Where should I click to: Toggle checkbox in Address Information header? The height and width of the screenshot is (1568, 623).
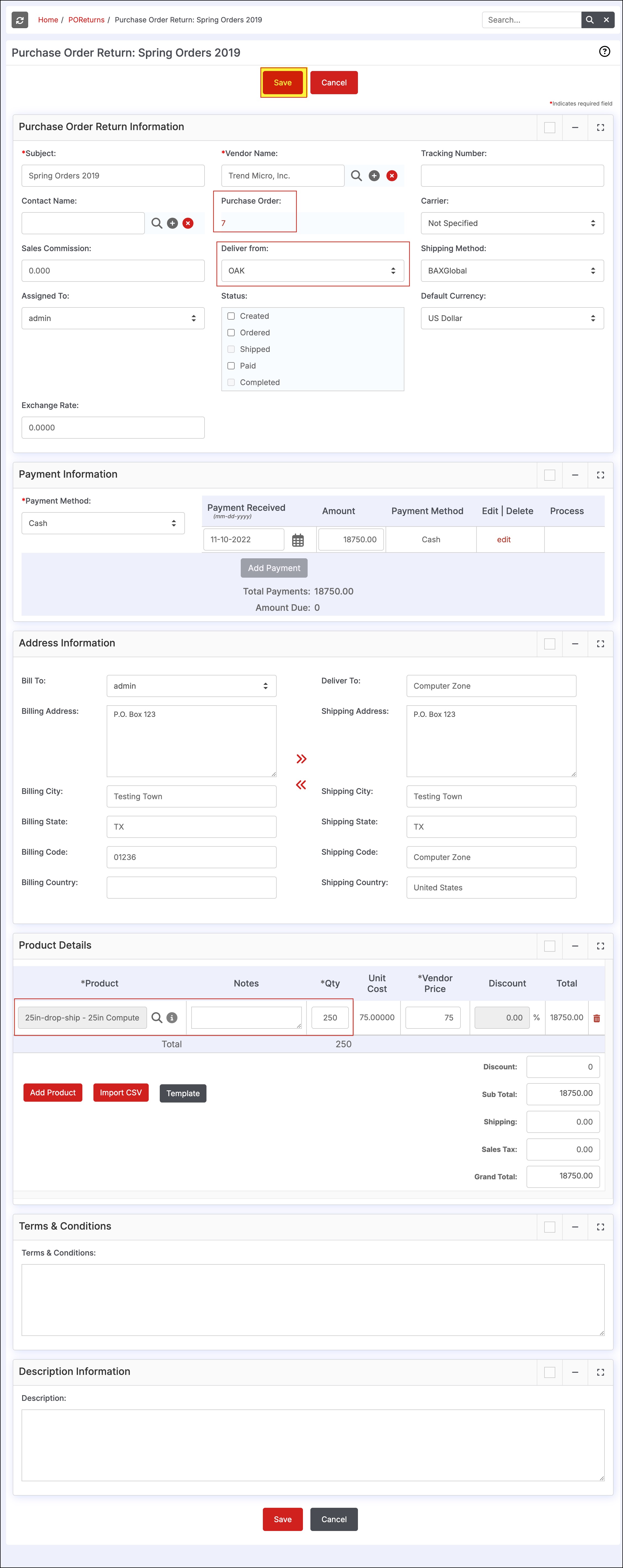[x=549, y=643]
